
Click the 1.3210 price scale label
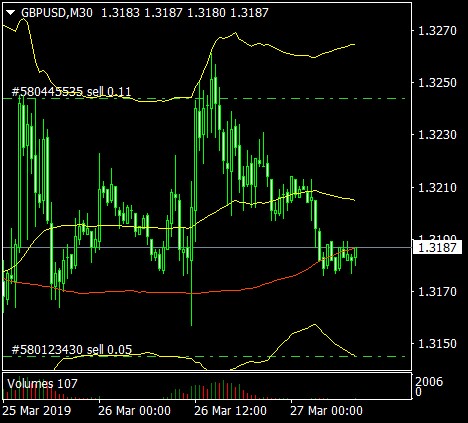(437, 188)
